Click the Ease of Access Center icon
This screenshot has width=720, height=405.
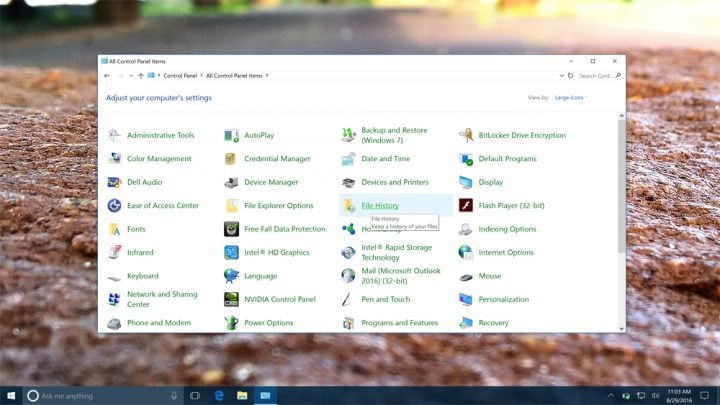coord(114,206)
